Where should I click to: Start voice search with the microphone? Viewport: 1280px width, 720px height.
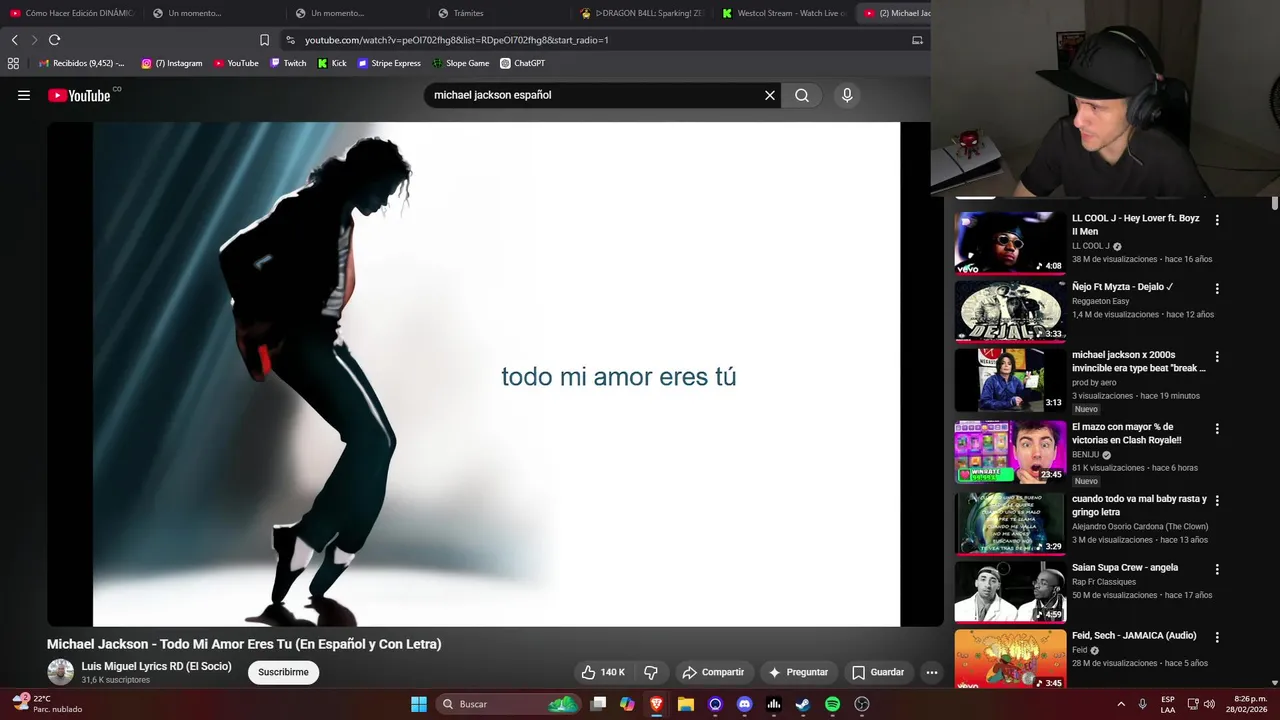coord(847,95)
